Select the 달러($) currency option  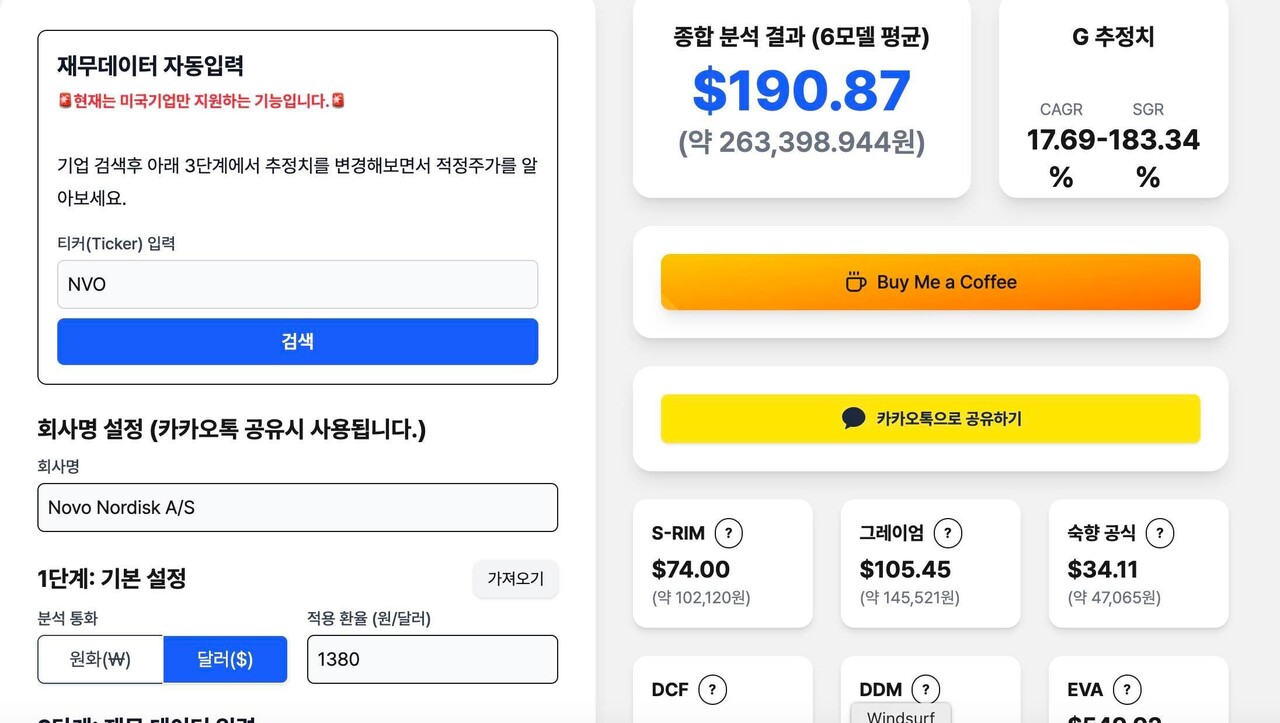coord(225,659)
